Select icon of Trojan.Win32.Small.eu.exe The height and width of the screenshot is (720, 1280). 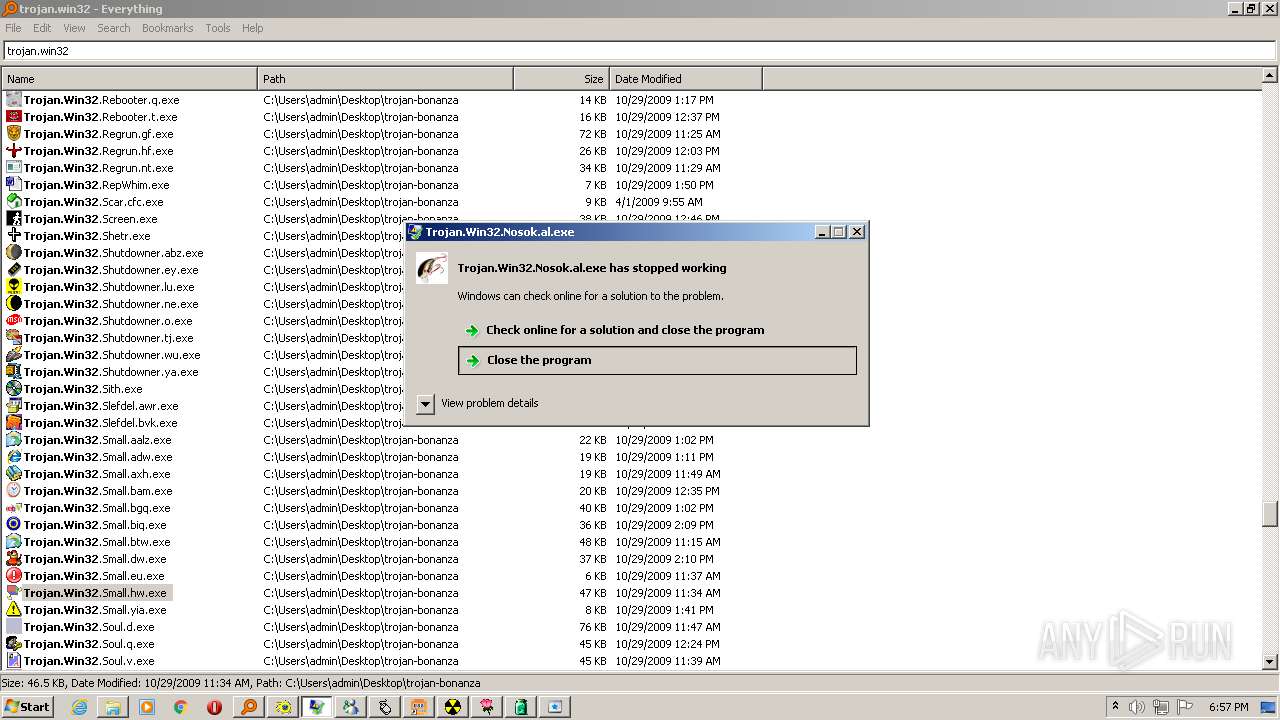14,576
